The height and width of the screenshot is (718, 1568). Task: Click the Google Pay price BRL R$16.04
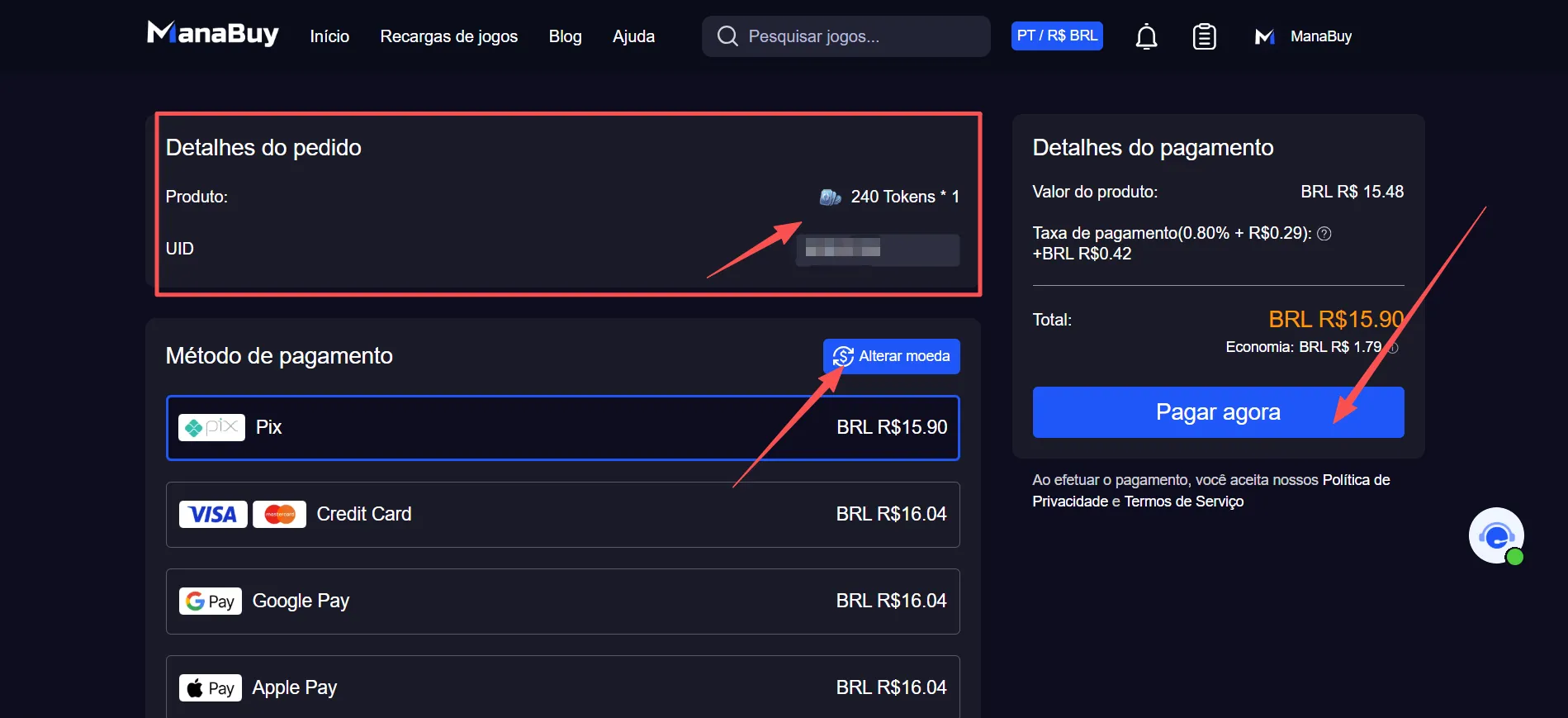tap(892, 601)
